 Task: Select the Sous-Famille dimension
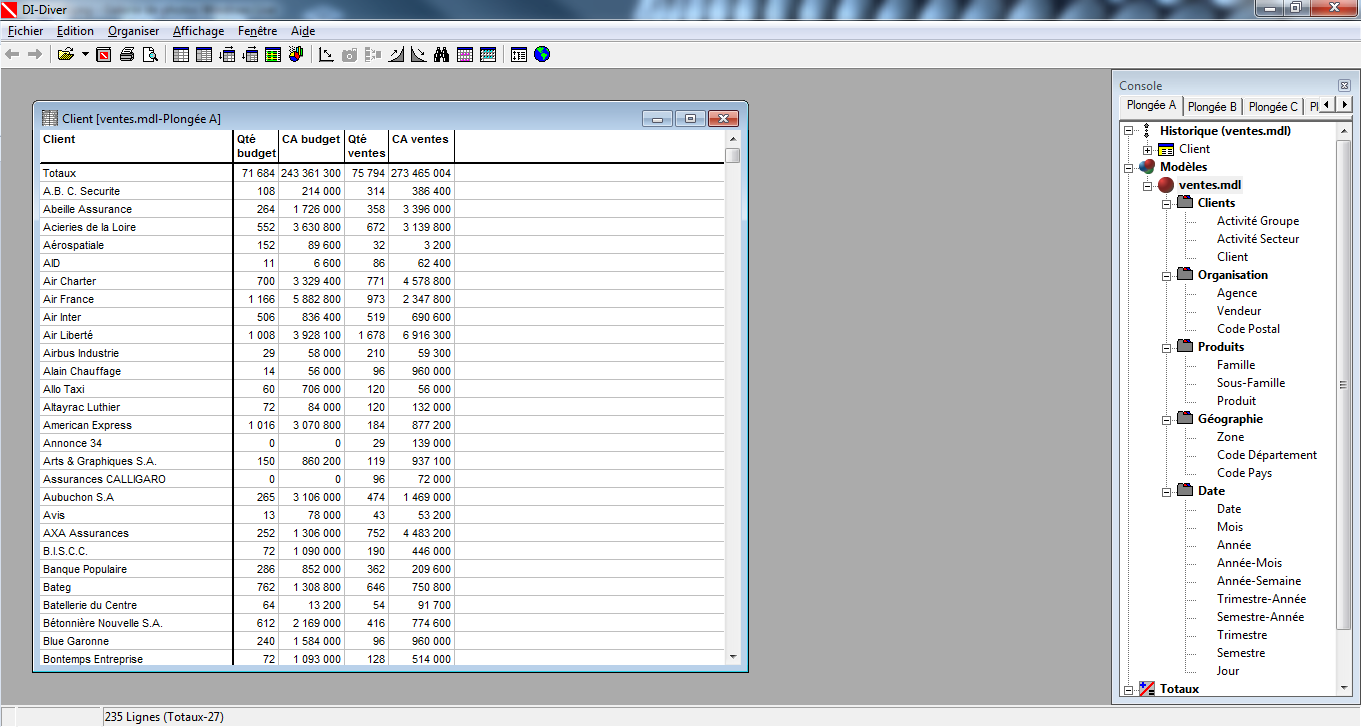point(1251,383)
